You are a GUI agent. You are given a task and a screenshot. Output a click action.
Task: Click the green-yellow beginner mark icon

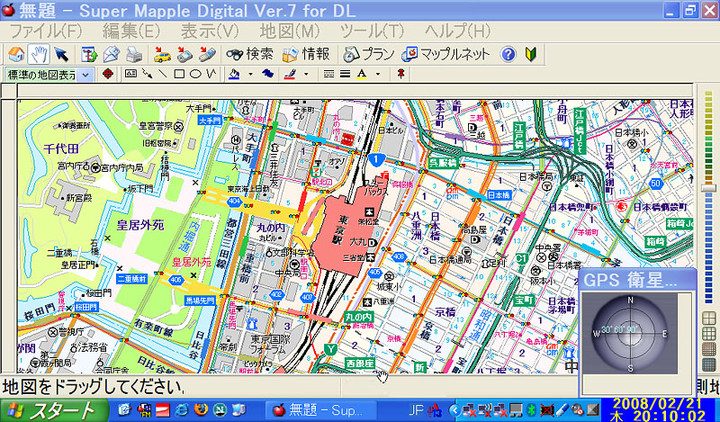click(531, 54)
